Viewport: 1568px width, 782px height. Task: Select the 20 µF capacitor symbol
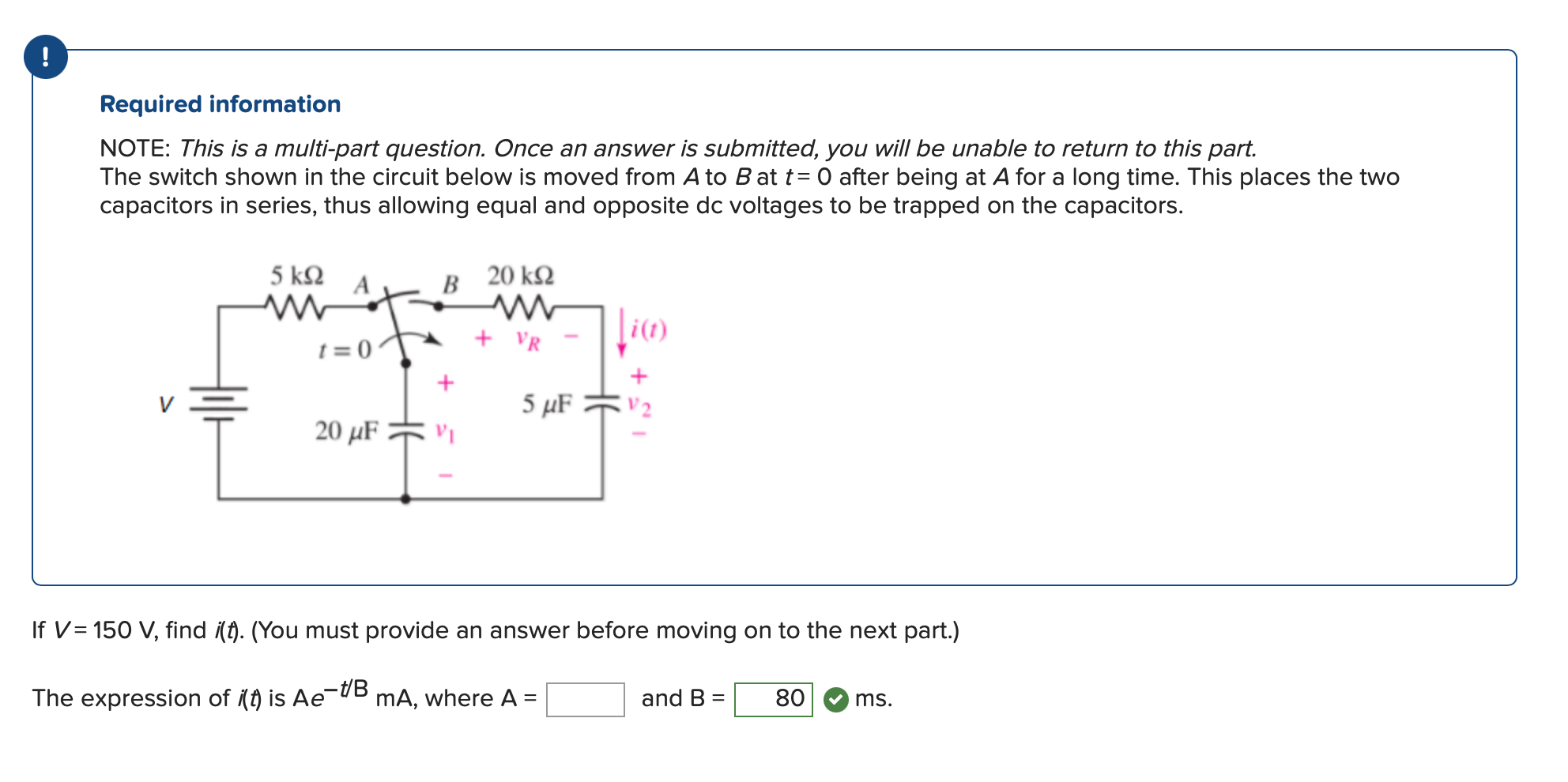(x=406, y=429)
